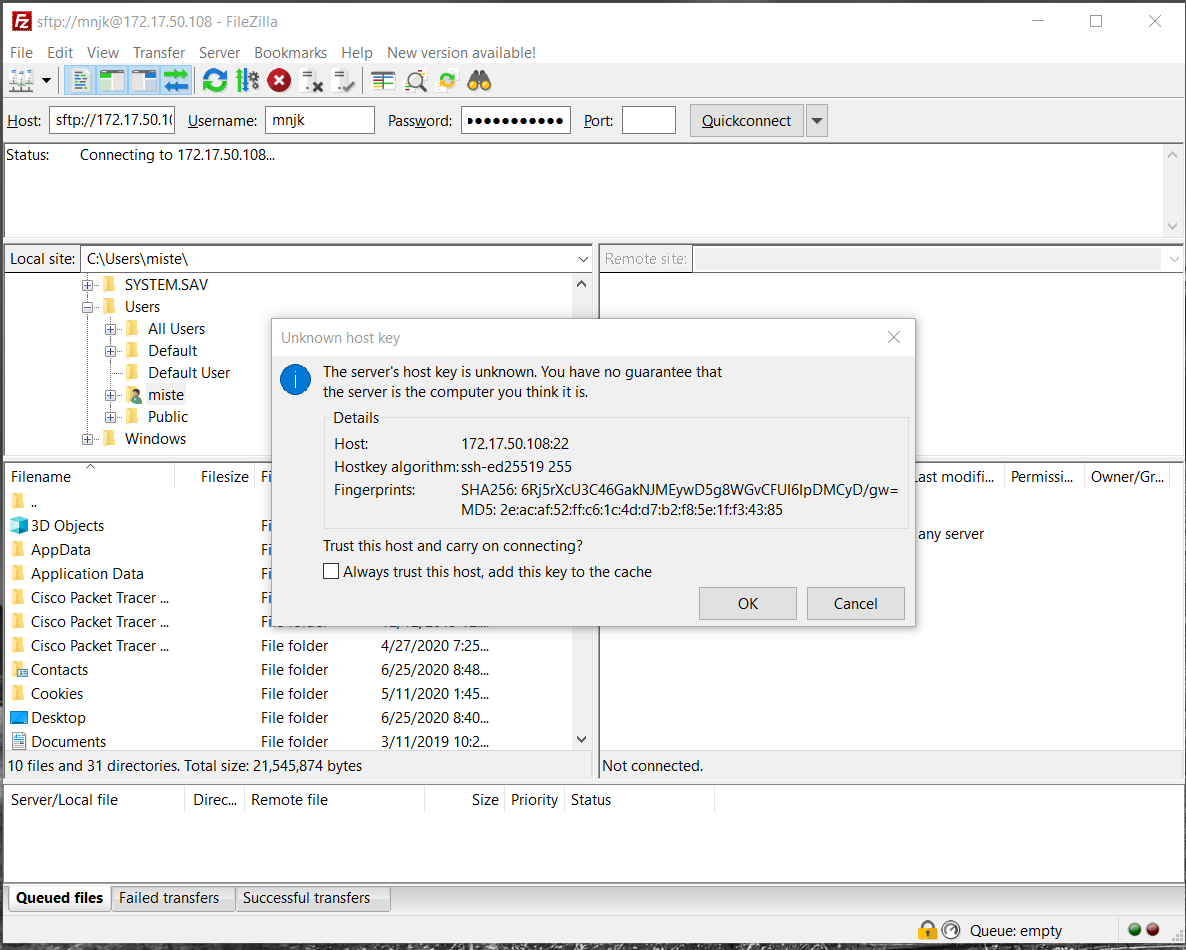The width and height of the screenshot is (1186, 950).
Task: Collapse the Users folder tree node
Action: point(88,307)
